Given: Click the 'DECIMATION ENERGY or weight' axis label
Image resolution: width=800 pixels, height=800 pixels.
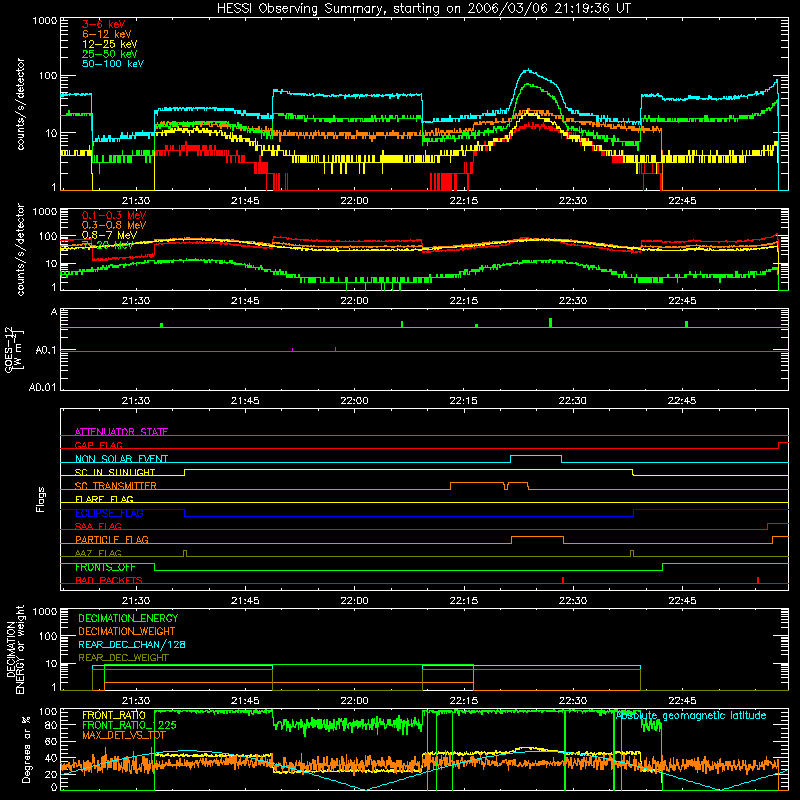Looking at the screenshot, I should point(15,649).
